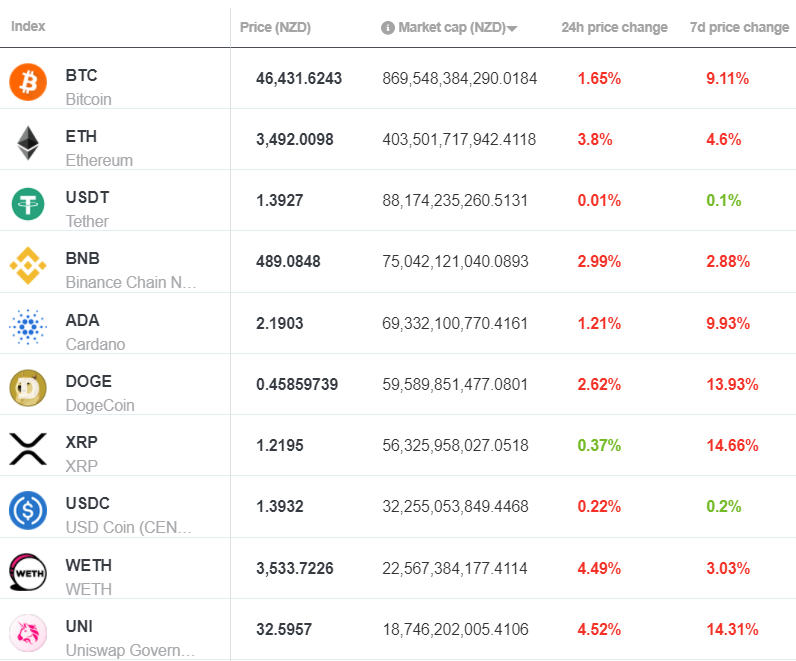Click UNI 24h change 4.52%
796x661 pixels.
(x=599, y=629)
